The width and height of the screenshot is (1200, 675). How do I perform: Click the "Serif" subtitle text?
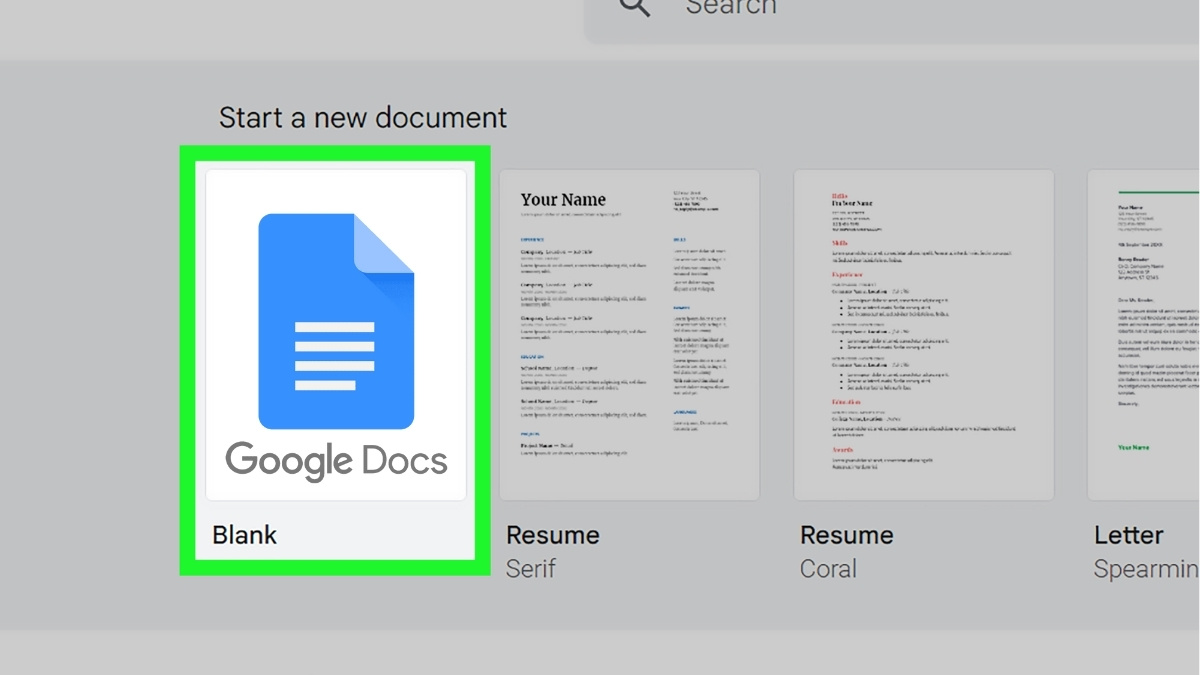[531, 569]
